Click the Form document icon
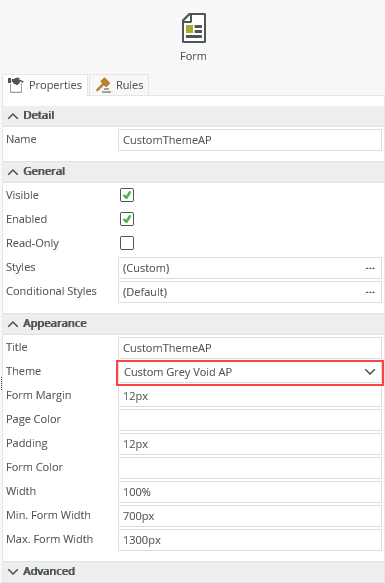The image size is (385, 583). pos(193,28)
